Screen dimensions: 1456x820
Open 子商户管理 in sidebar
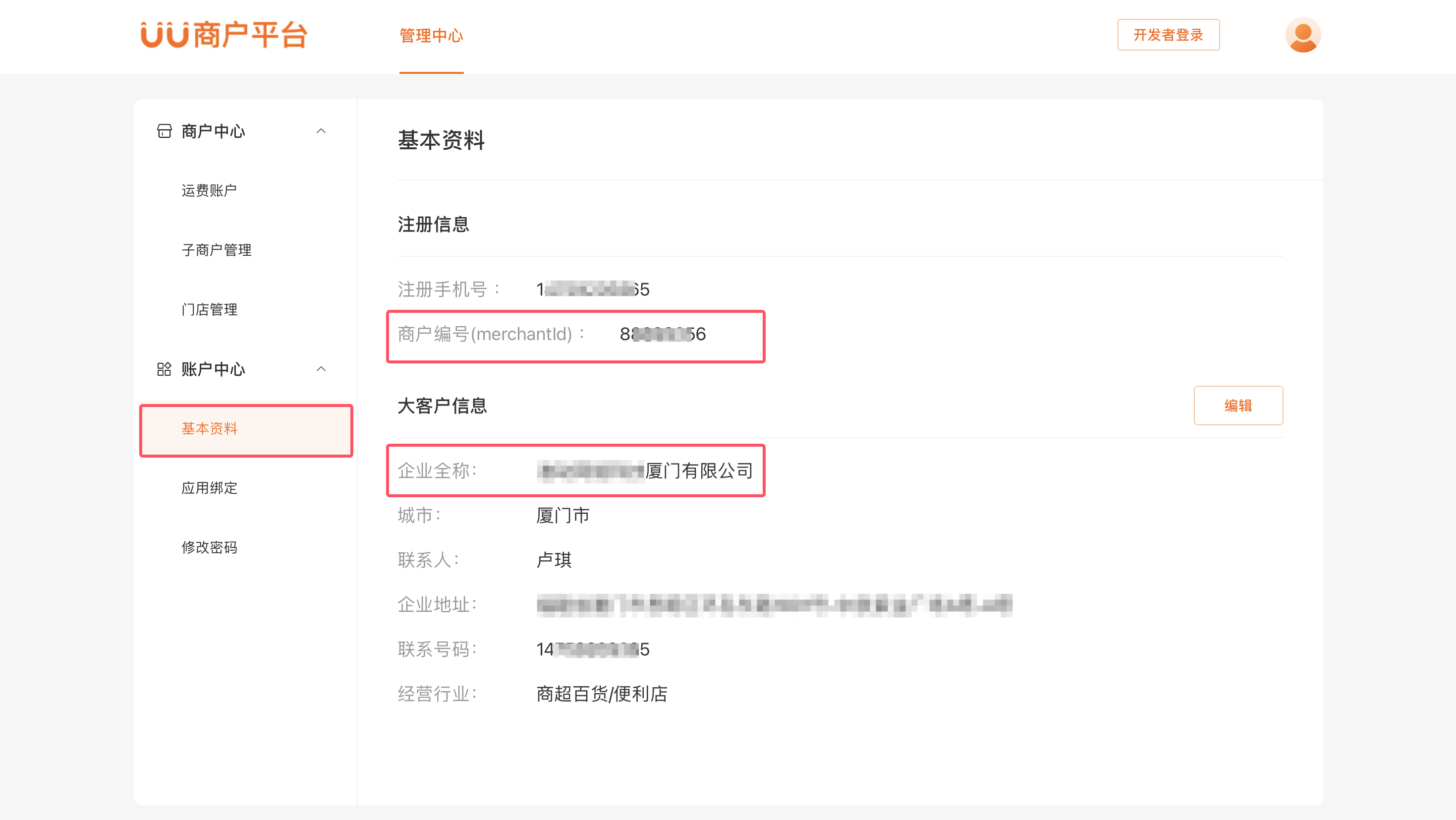pyautogui.click(x=217, y=250)
